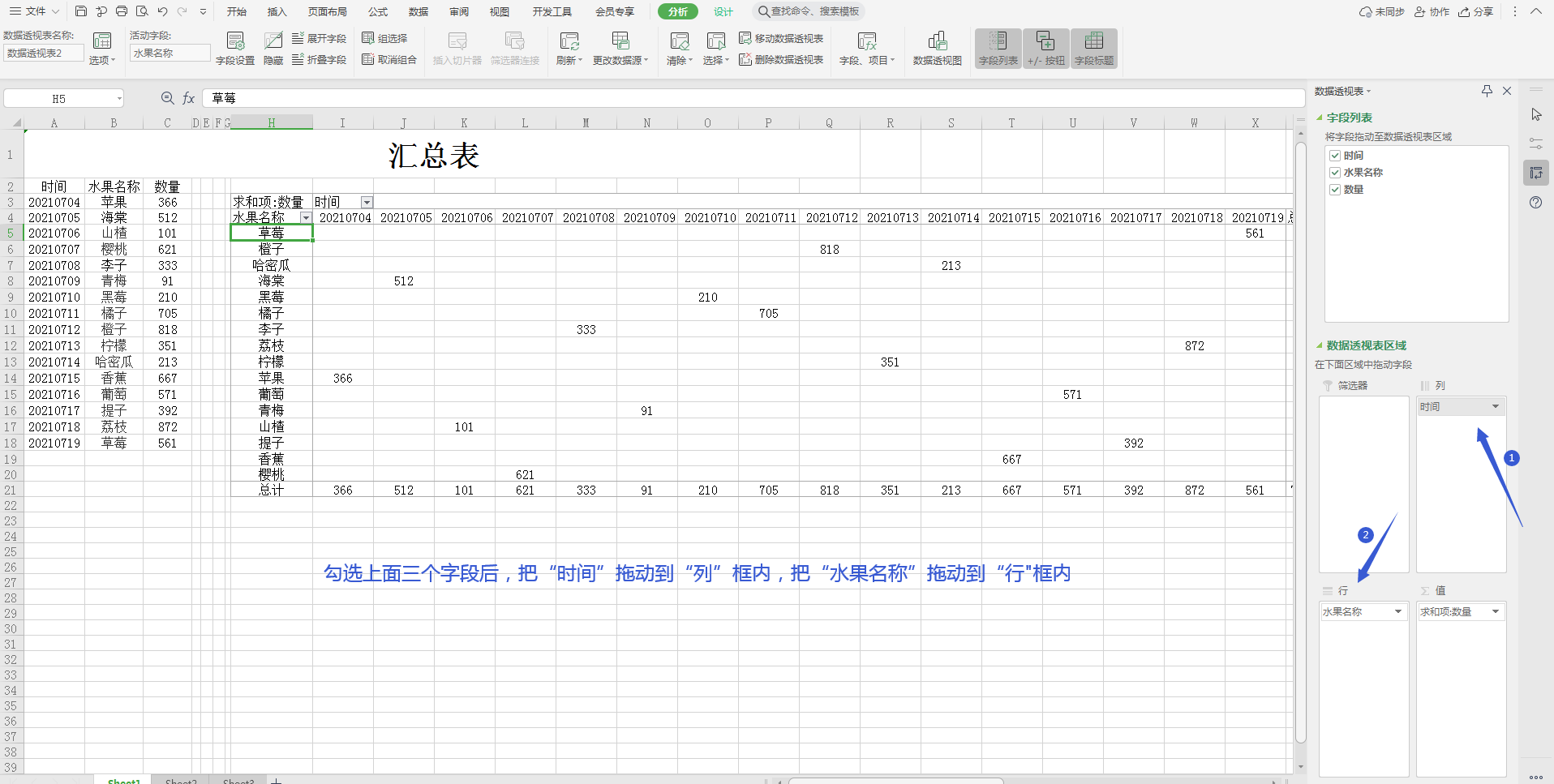The image size is (1554, 784).
Task: Click the Hide field (隐藏) button
Action: tap(273, 49)
